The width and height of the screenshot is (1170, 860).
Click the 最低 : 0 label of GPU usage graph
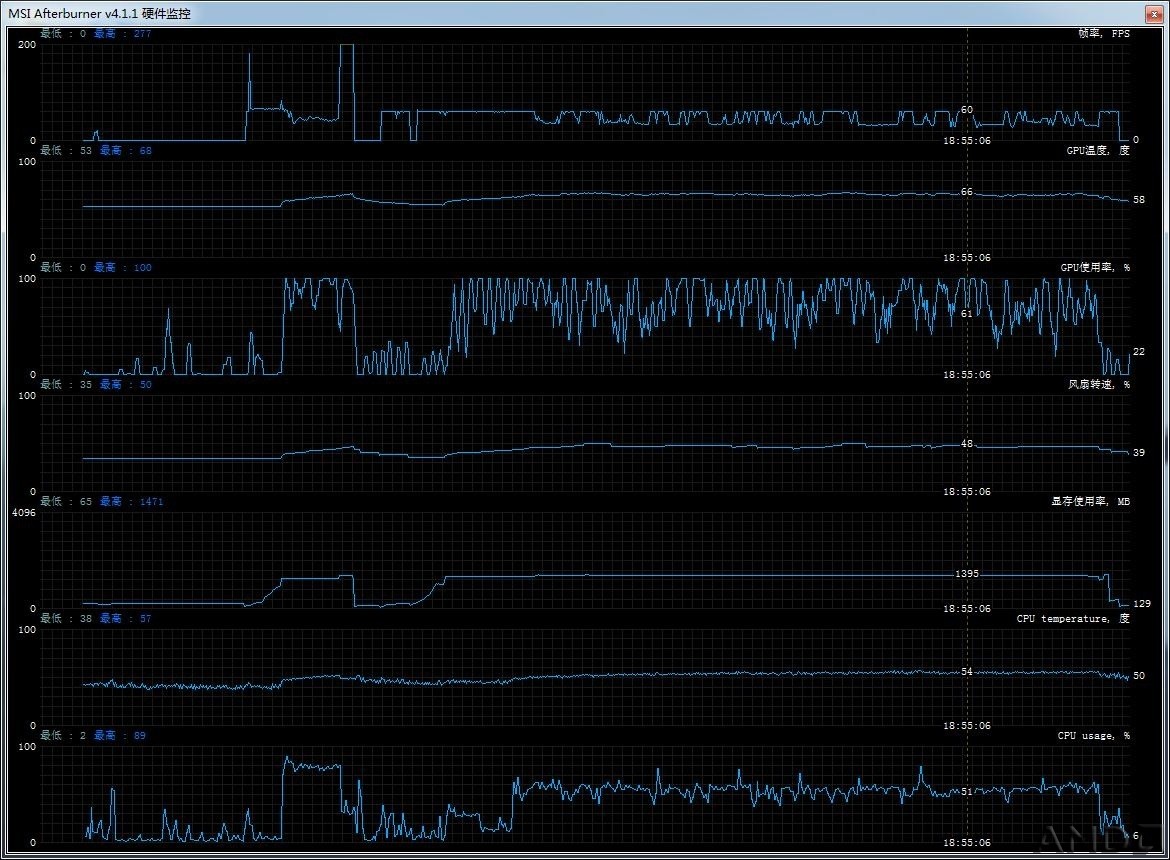point(63,268)
